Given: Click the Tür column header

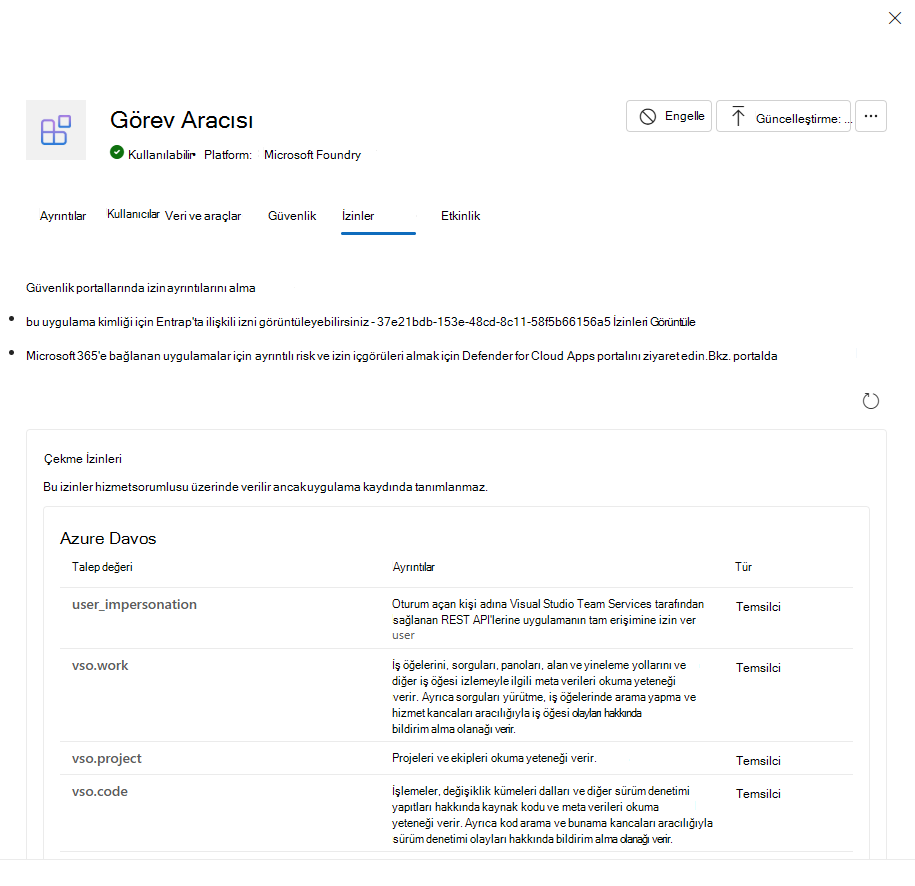Looking at the screenshot, I should [x=743, y=567].
